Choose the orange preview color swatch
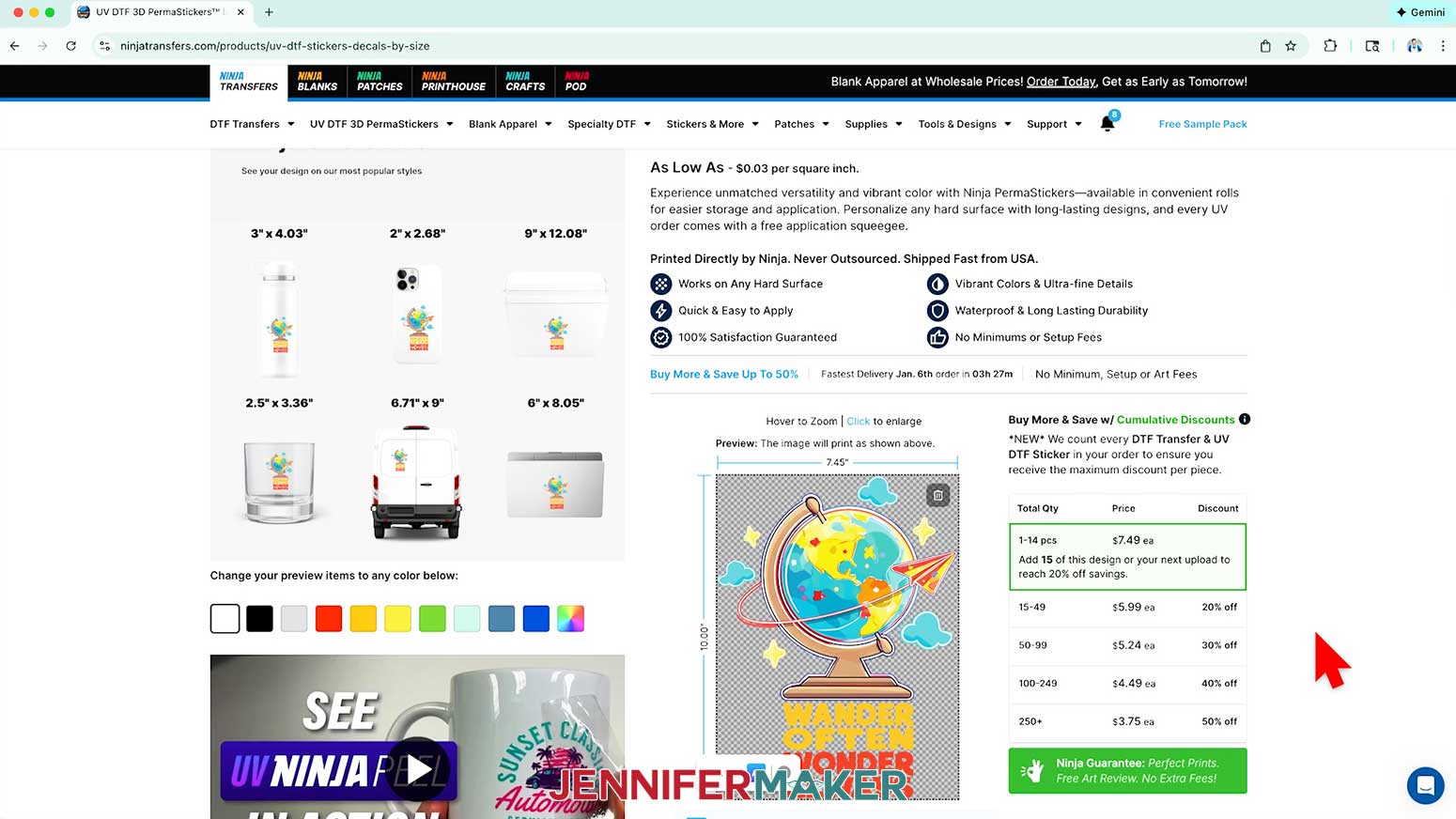This screenshot has width=1456, height=819. click(363, 618)
